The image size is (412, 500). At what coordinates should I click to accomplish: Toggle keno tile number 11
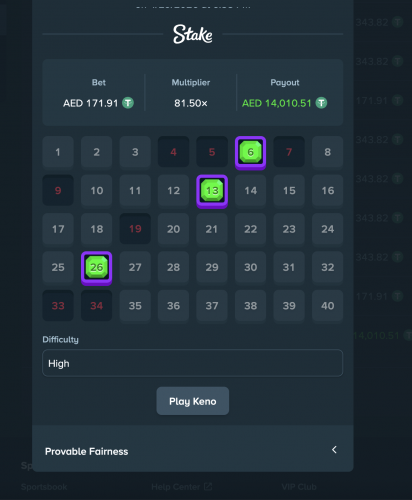(x=135, y=190)
